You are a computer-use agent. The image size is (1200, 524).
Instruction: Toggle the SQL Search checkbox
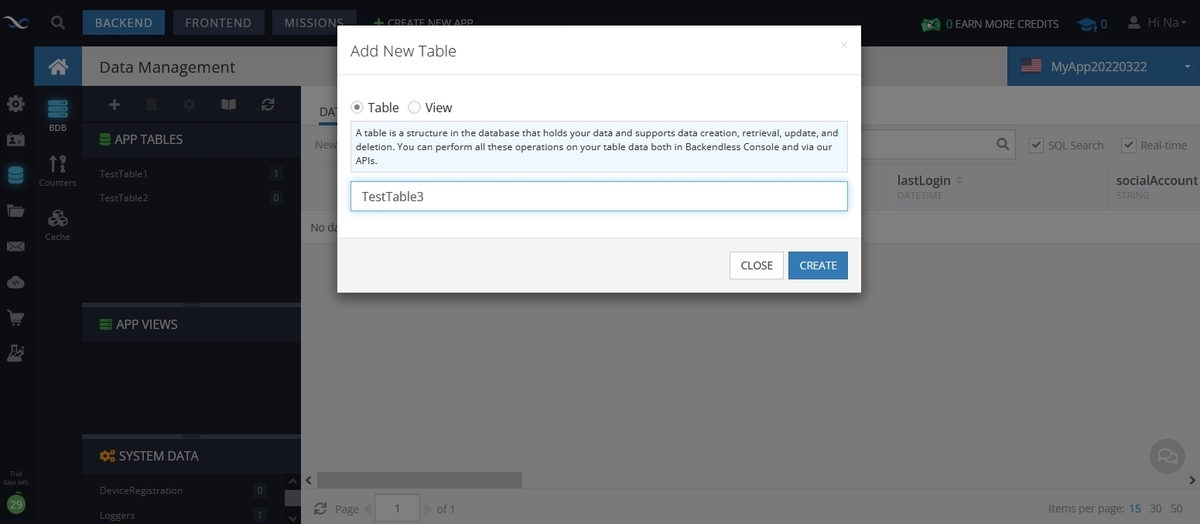tap(1036, 145)
